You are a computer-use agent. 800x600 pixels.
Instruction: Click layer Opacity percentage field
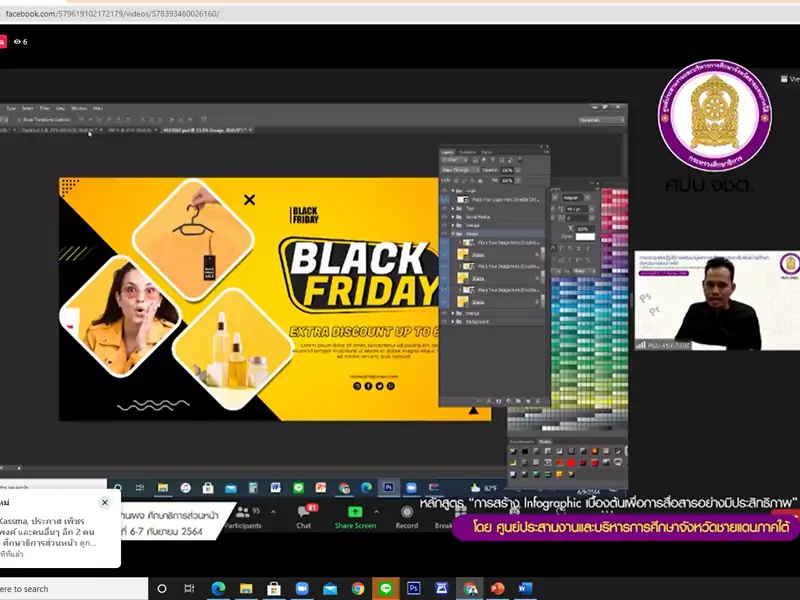[507, 170]
